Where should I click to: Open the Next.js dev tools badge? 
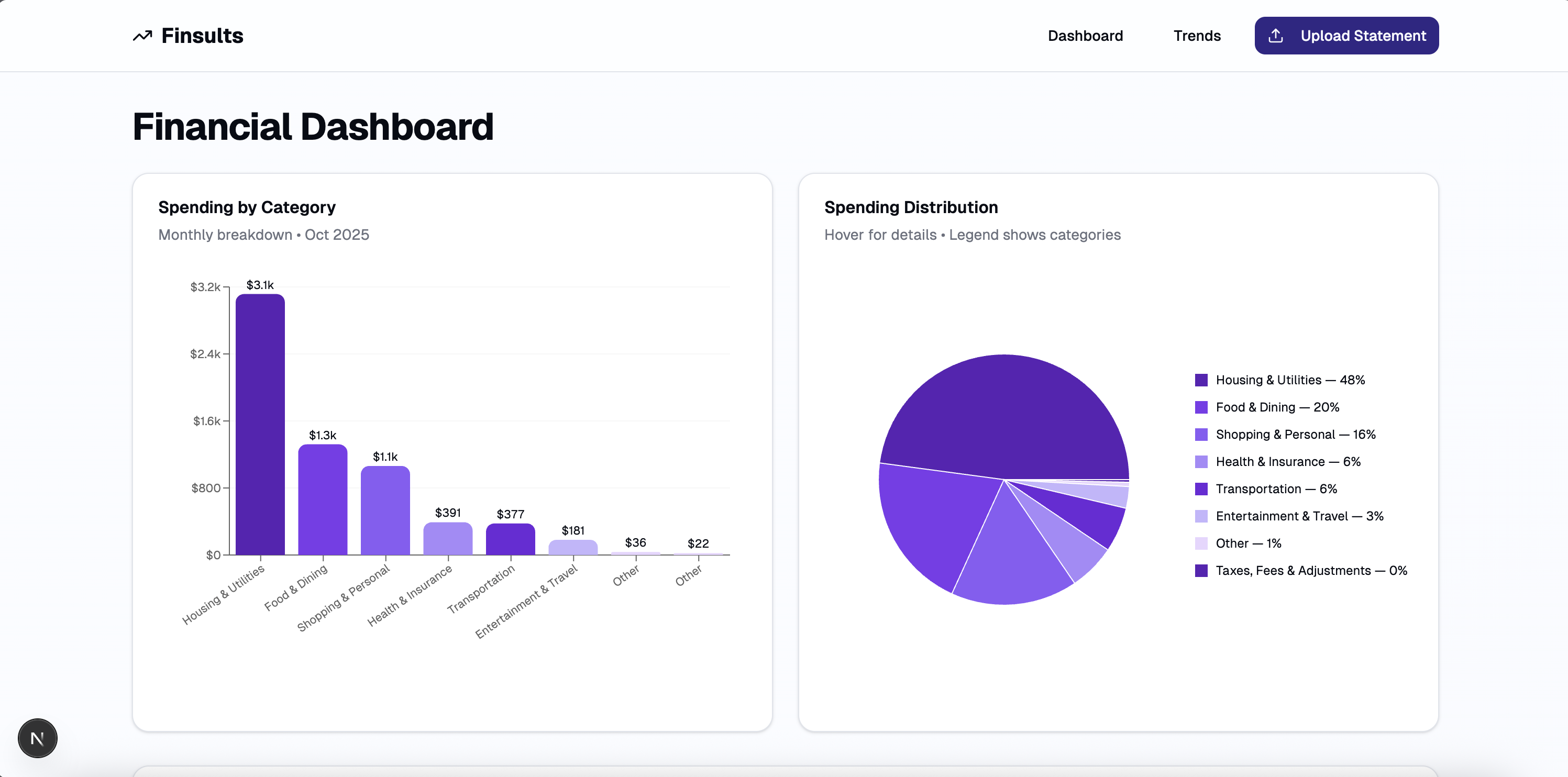pyautogui.click(x=37, y=738)
